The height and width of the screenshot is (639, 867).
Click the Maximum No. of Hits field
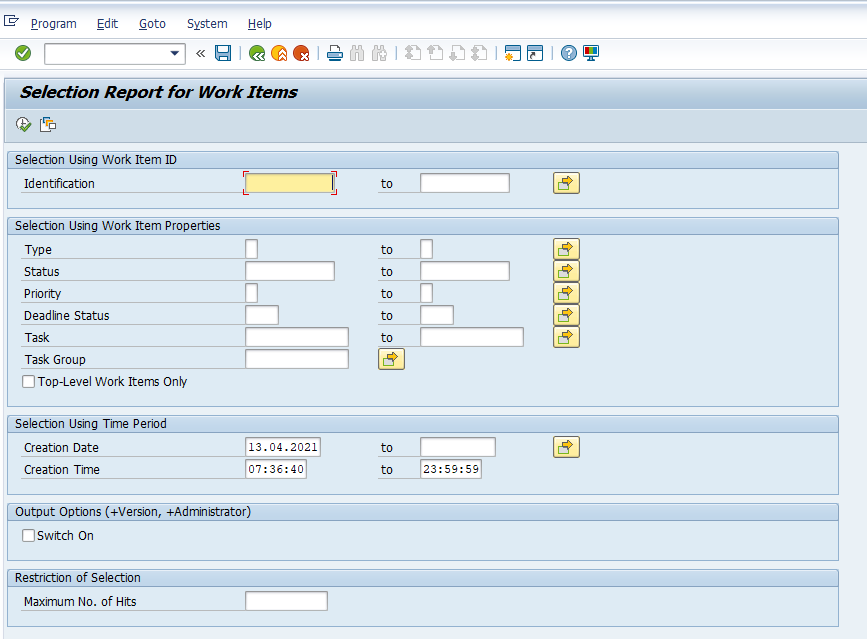pos(286,601)
